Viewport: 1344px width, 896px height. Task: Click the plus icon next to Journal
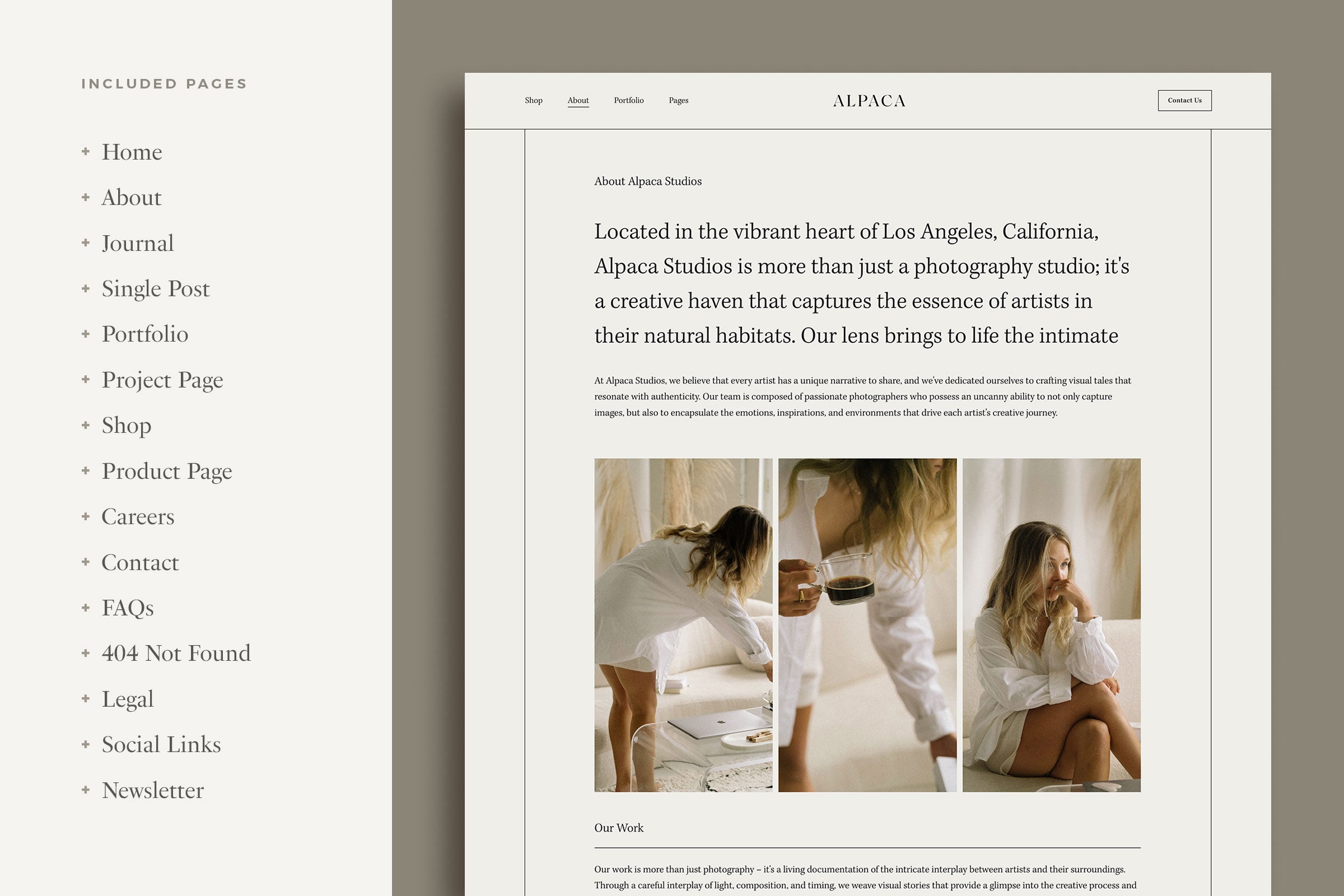pos(86,243)
